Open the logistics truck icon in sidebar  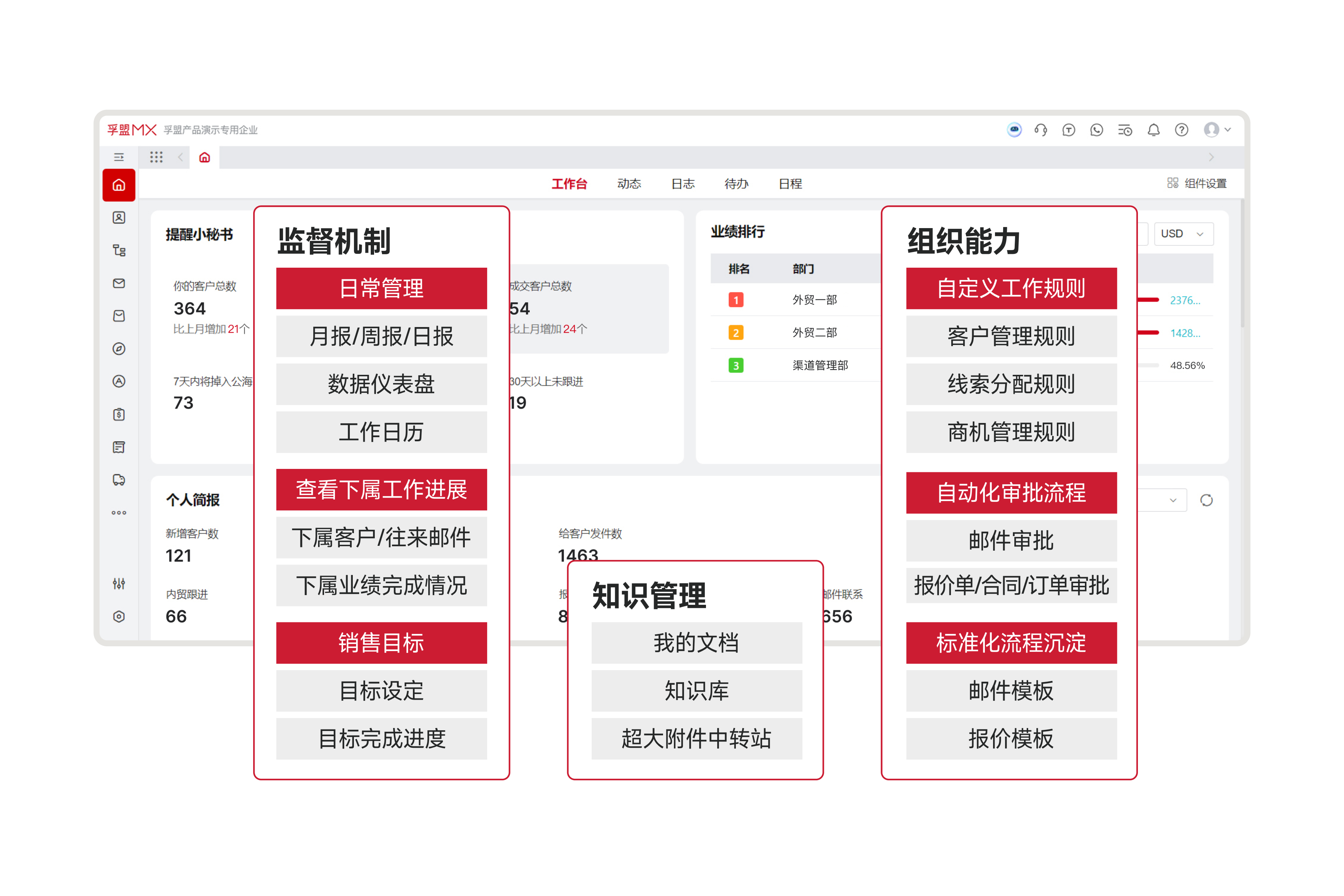119,479
